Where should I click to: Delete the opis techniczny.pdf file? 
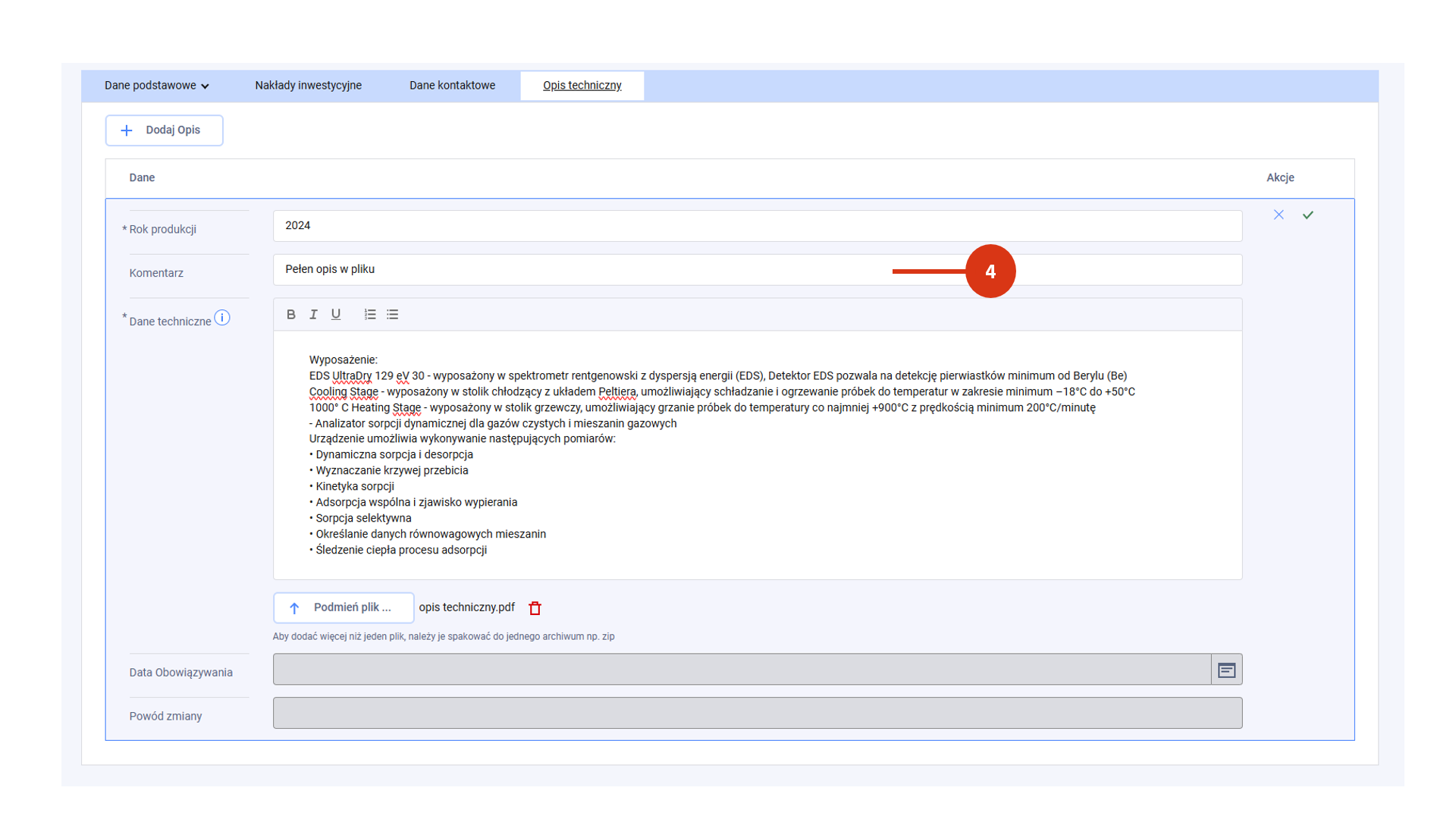(535, 608)
